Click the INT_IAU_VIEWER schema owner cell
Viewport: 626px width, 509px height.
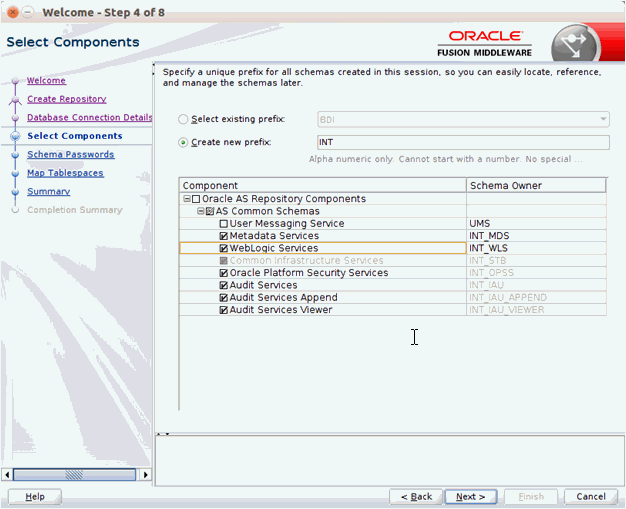(x=536, y=310)
